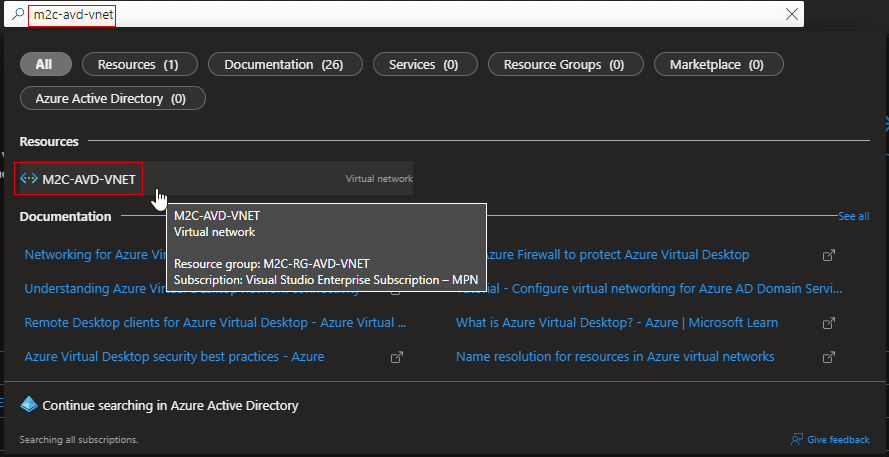
Task: Open Remote Desktop clients for Azure Virtual Desktop link
Action: 215,323
